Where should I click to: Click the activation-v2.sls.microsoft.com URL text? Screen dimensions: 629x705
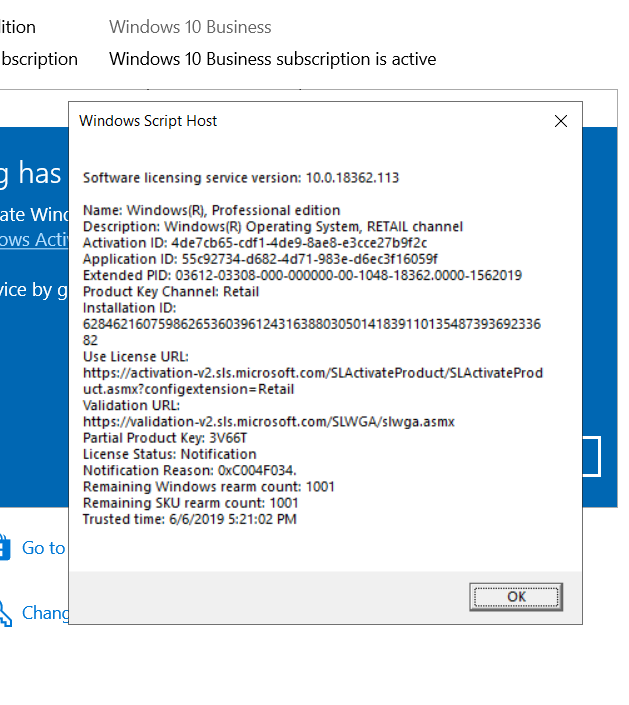click(x=313, y=381)
